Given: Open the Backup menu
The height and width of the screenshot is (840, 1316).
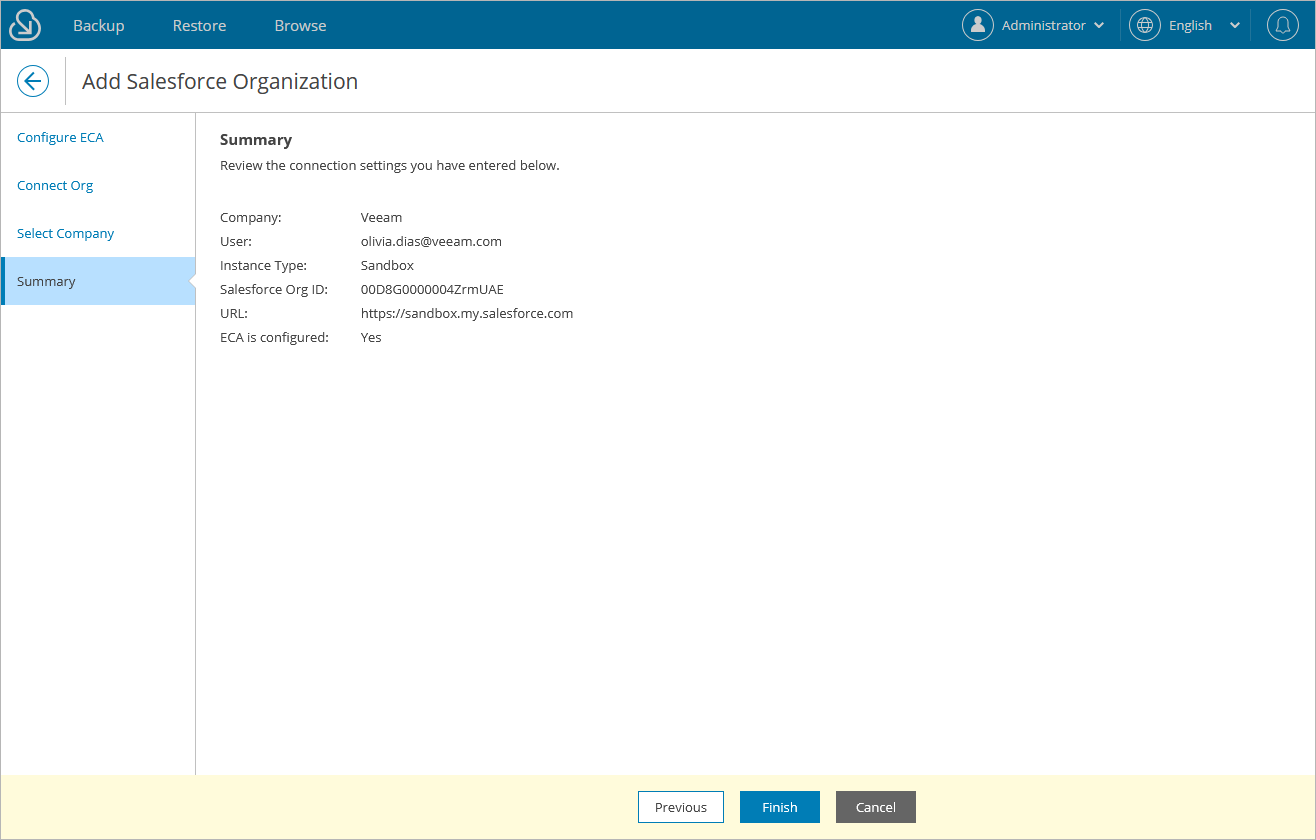Looking at the screenshot, I should 99,25.
